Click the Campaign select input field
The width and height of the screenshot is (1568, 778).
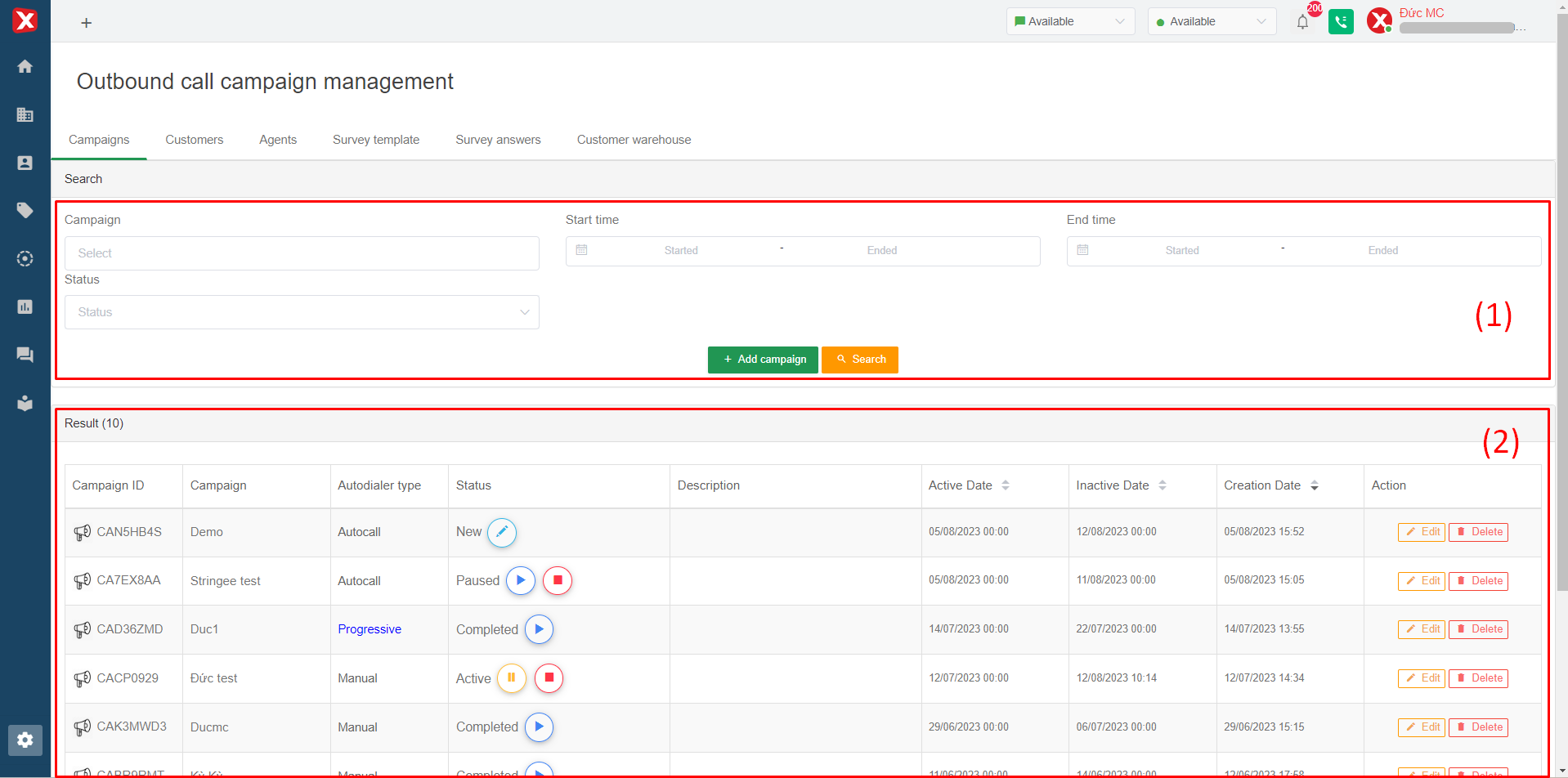tap(302, 253)
